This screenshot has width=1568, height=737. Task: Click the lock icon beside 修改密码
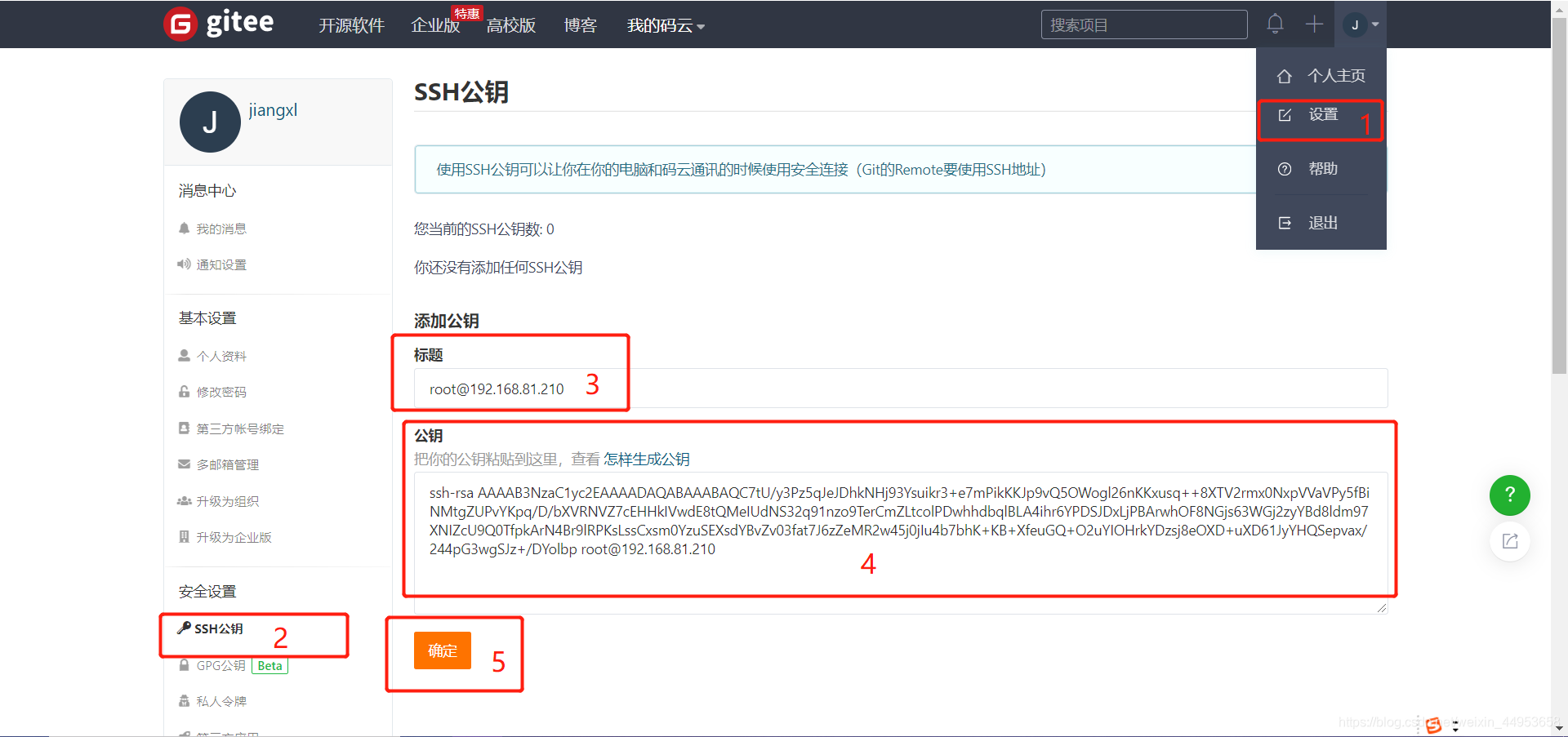184,392
